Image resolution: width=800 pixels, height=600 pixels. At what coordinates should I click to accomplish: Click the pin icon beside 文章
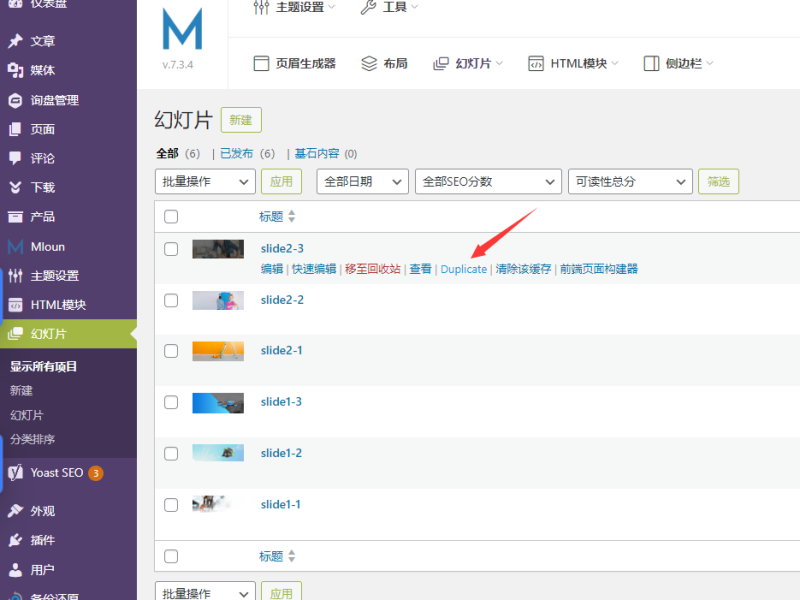15,41
